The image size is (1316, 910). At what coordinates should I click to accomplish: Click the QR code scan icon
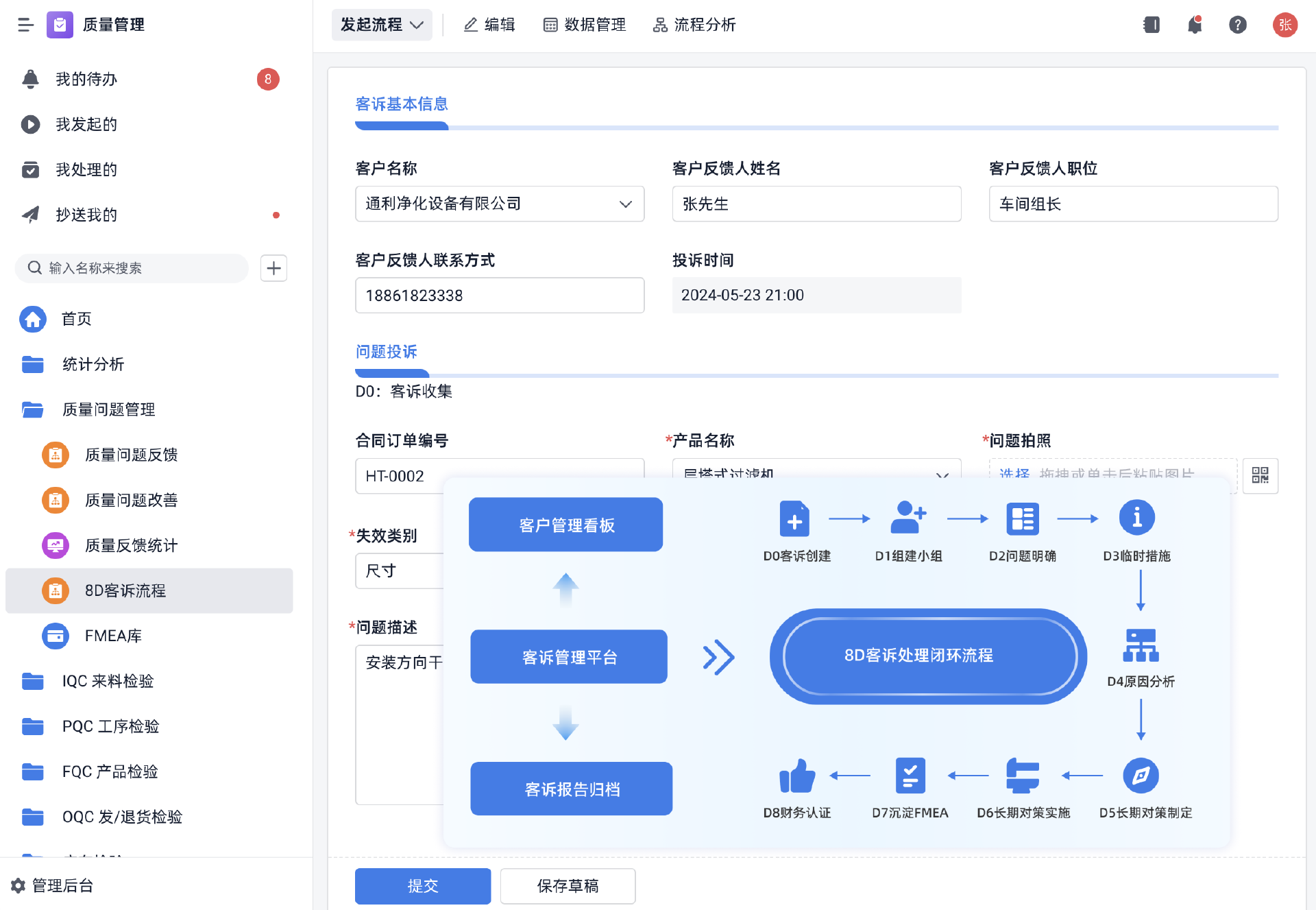[x=1260, y=475]
